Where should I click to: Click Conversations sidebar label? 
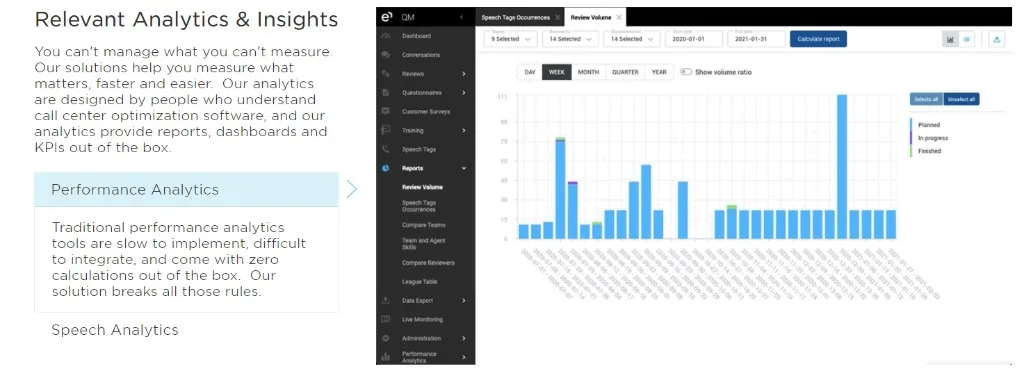click(x=421, y=55)
